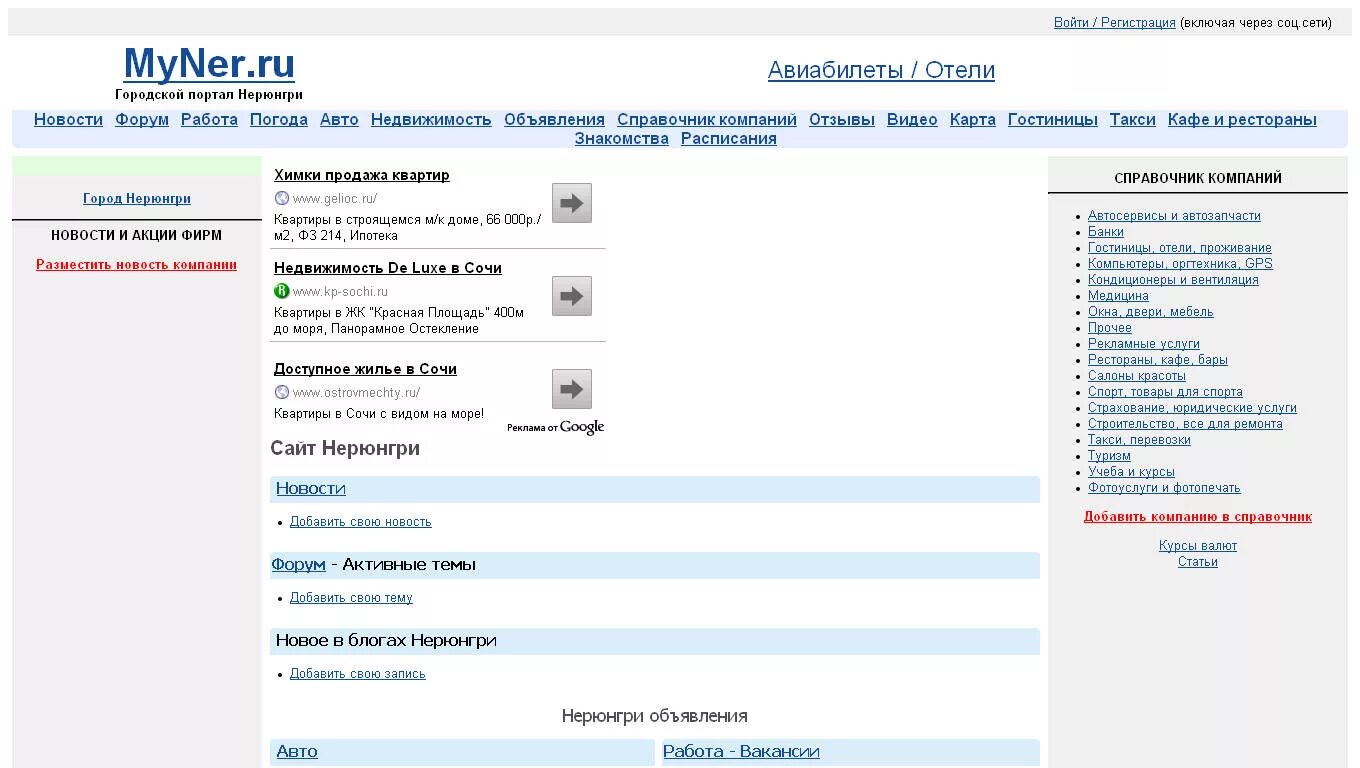Click the MyNer.ru logo
This screenshot has width=1360, height=768.
[x=208, y=64]
